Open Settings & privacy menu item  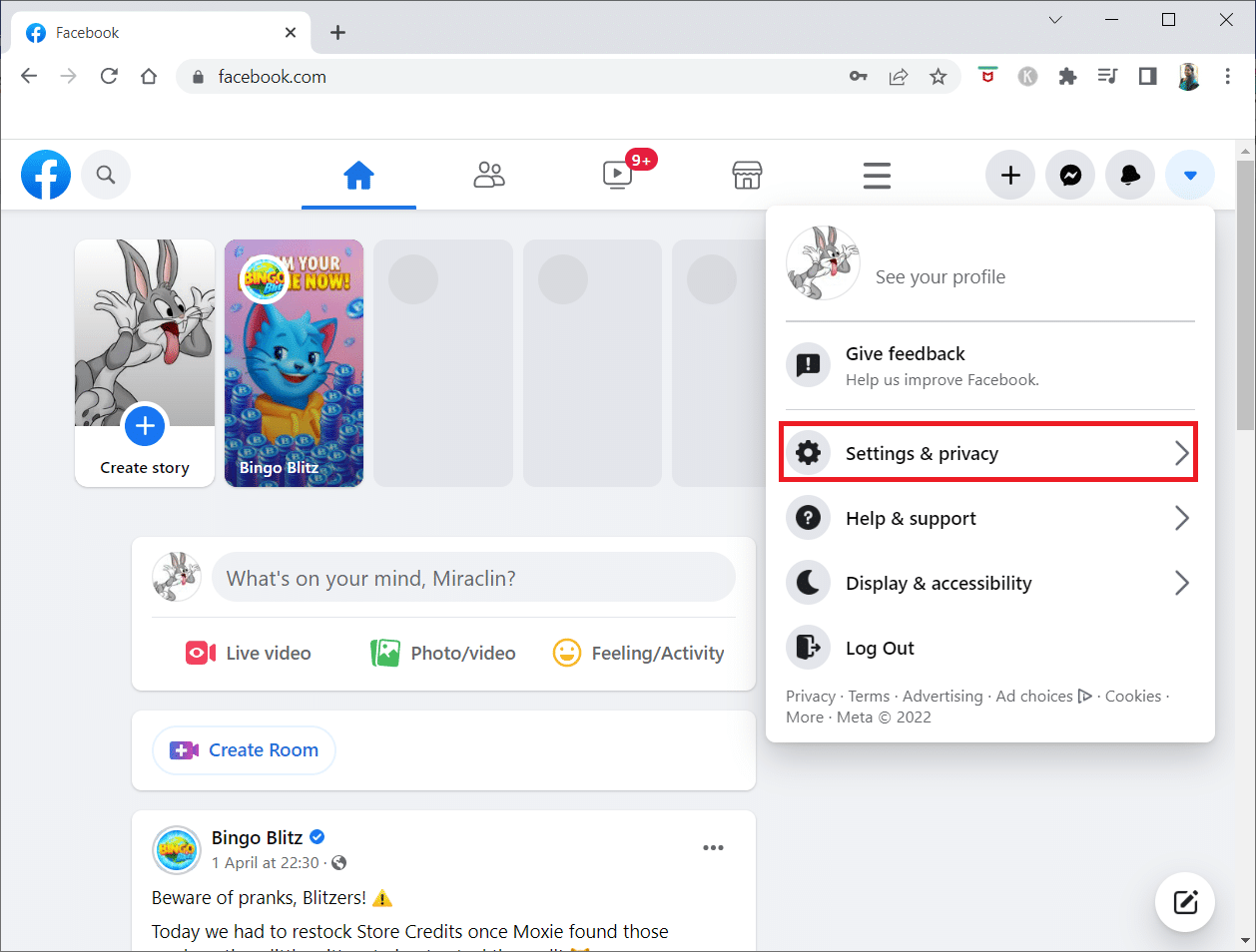coord(988,453)
